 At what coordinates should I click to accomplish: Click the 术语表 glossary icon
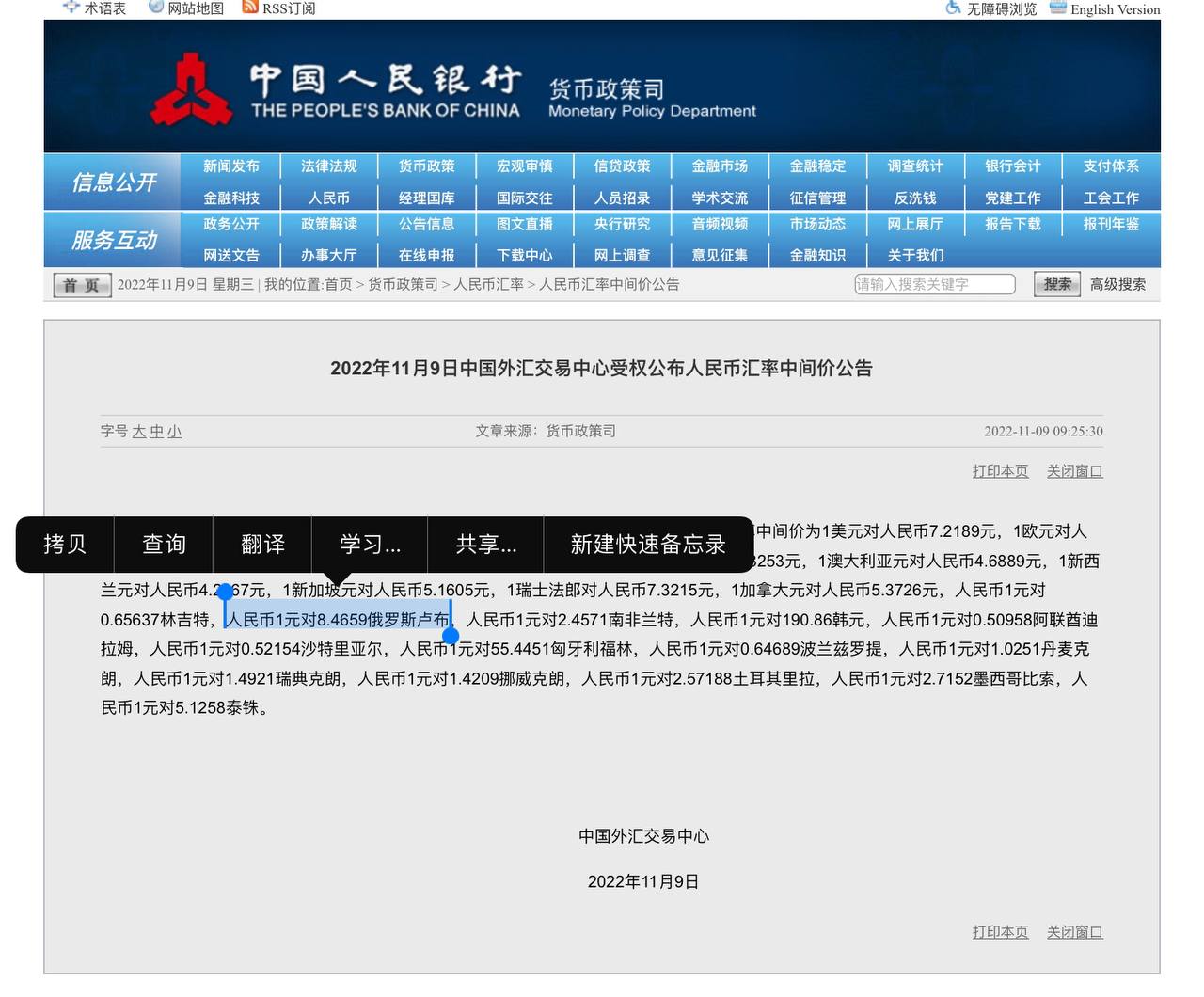(x=71, y=8)
